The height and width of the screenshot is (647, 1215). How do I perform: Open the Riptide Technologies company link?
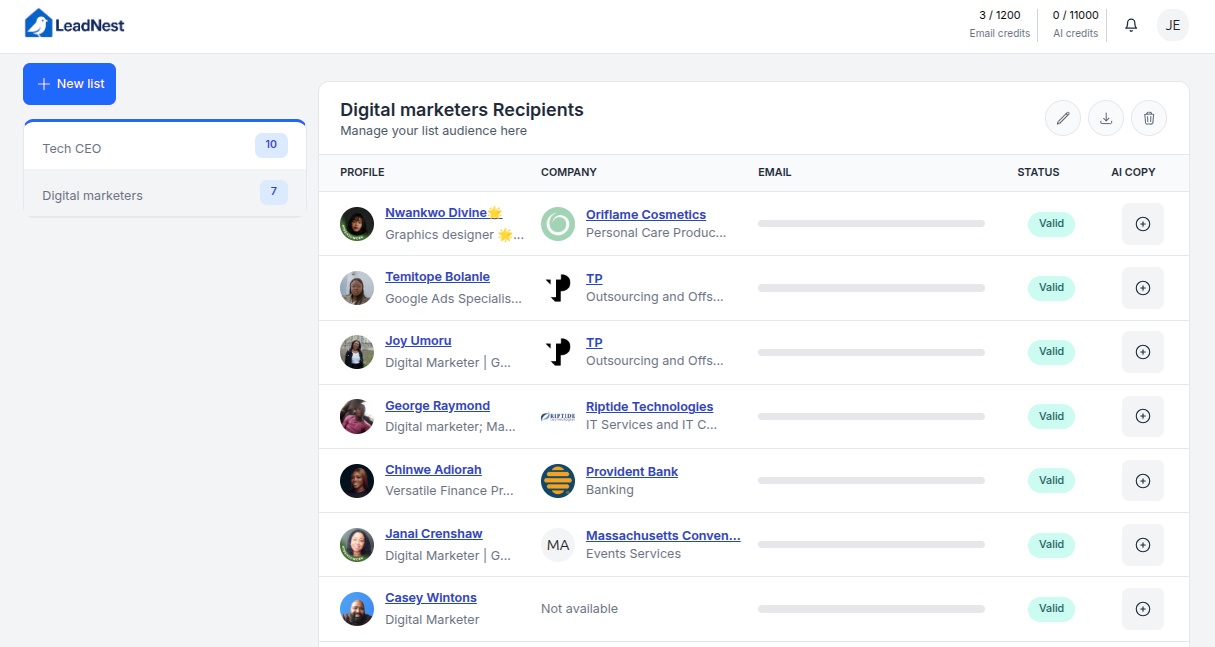(x=649, y=407)
